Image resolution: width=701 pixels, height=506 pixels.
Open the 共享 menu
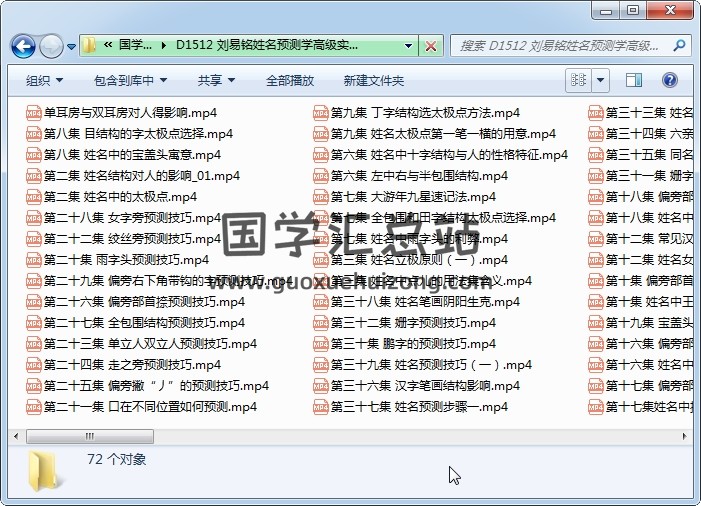click(x=216, y=81)
